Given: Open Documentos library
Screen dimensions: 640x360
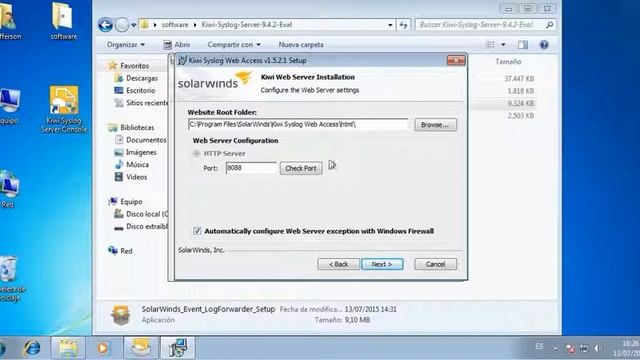Looking at the screenshot, I should pos(146,140).
